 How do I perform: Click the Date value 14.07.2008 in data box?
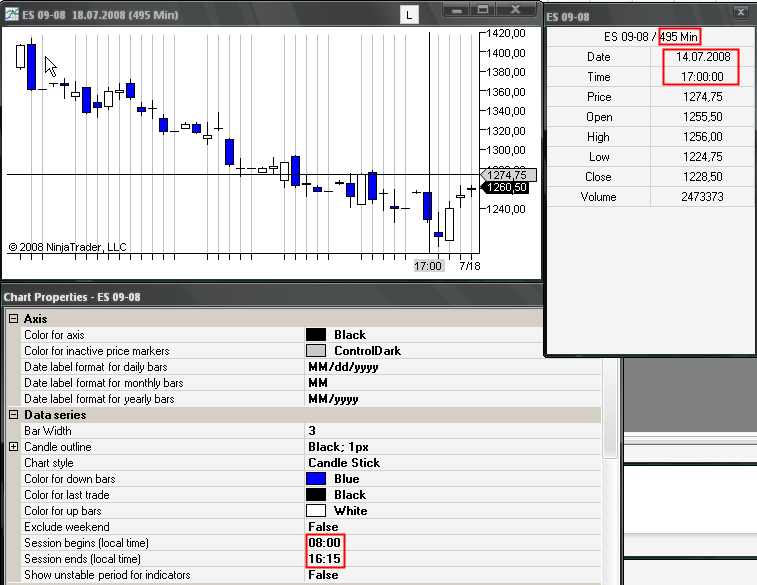(x=702, y=57)
